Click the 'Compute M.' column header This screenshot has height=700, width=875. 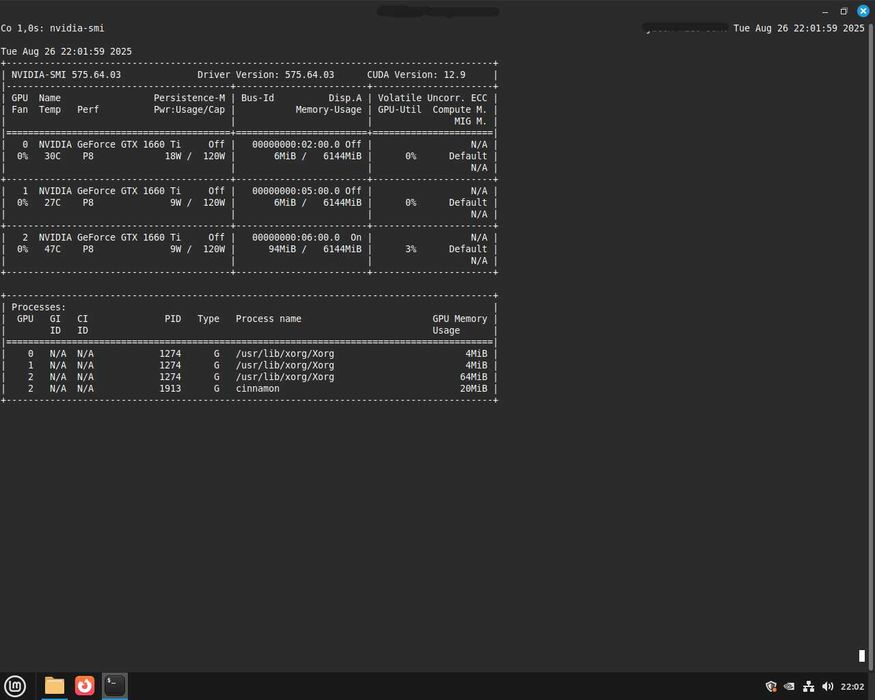(x=459, y=109)
